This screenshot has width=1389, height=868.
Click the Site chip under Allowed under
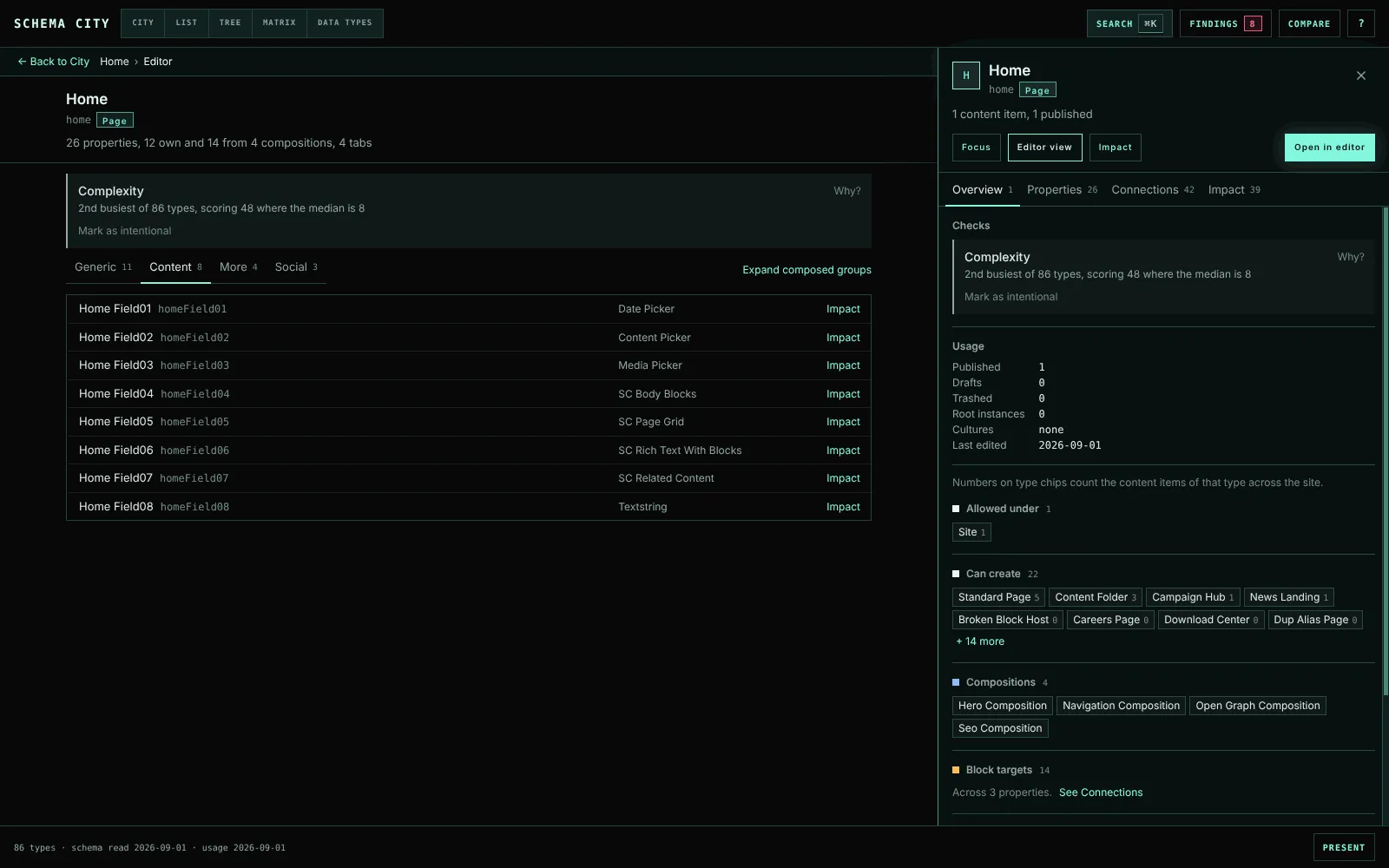point(971,532)
